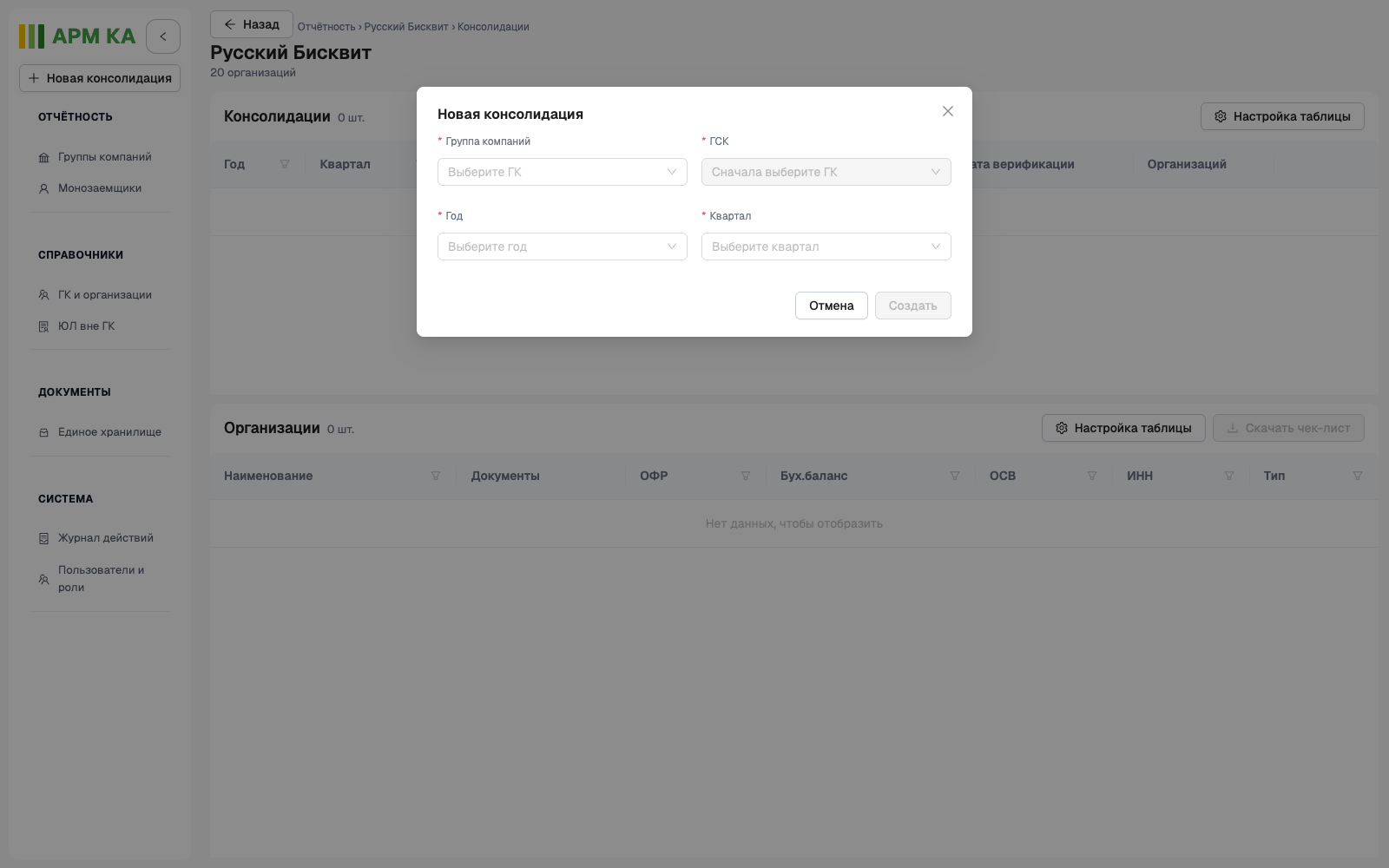Click filter icon in ИНН column
The height and width of the screenshot is (868, 1389).
(x=1229, y=476)
